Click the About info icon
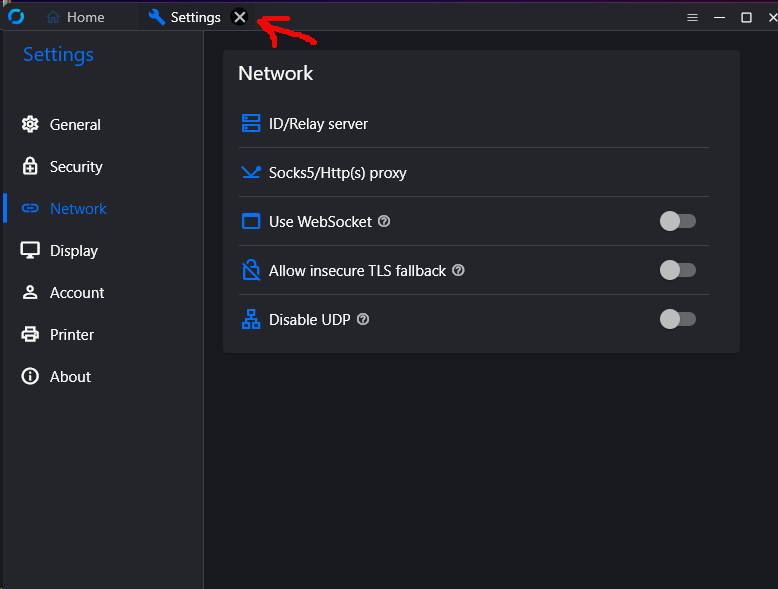Image resolution: width=778 pixels, height=589 pixels. tap(30, 376)
